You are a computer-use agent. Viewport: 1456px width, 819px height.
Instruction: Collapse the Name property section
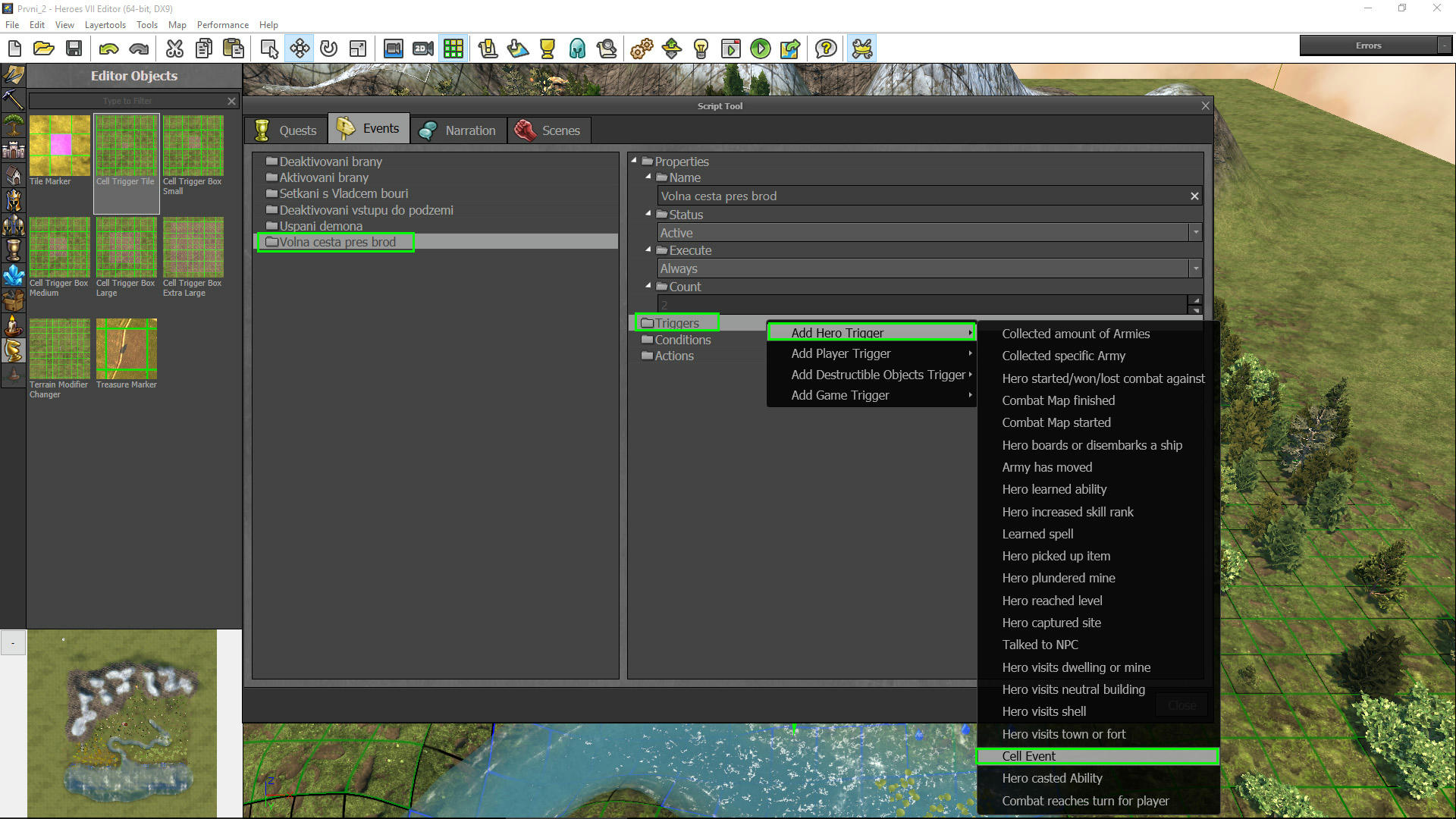(648, 177)
